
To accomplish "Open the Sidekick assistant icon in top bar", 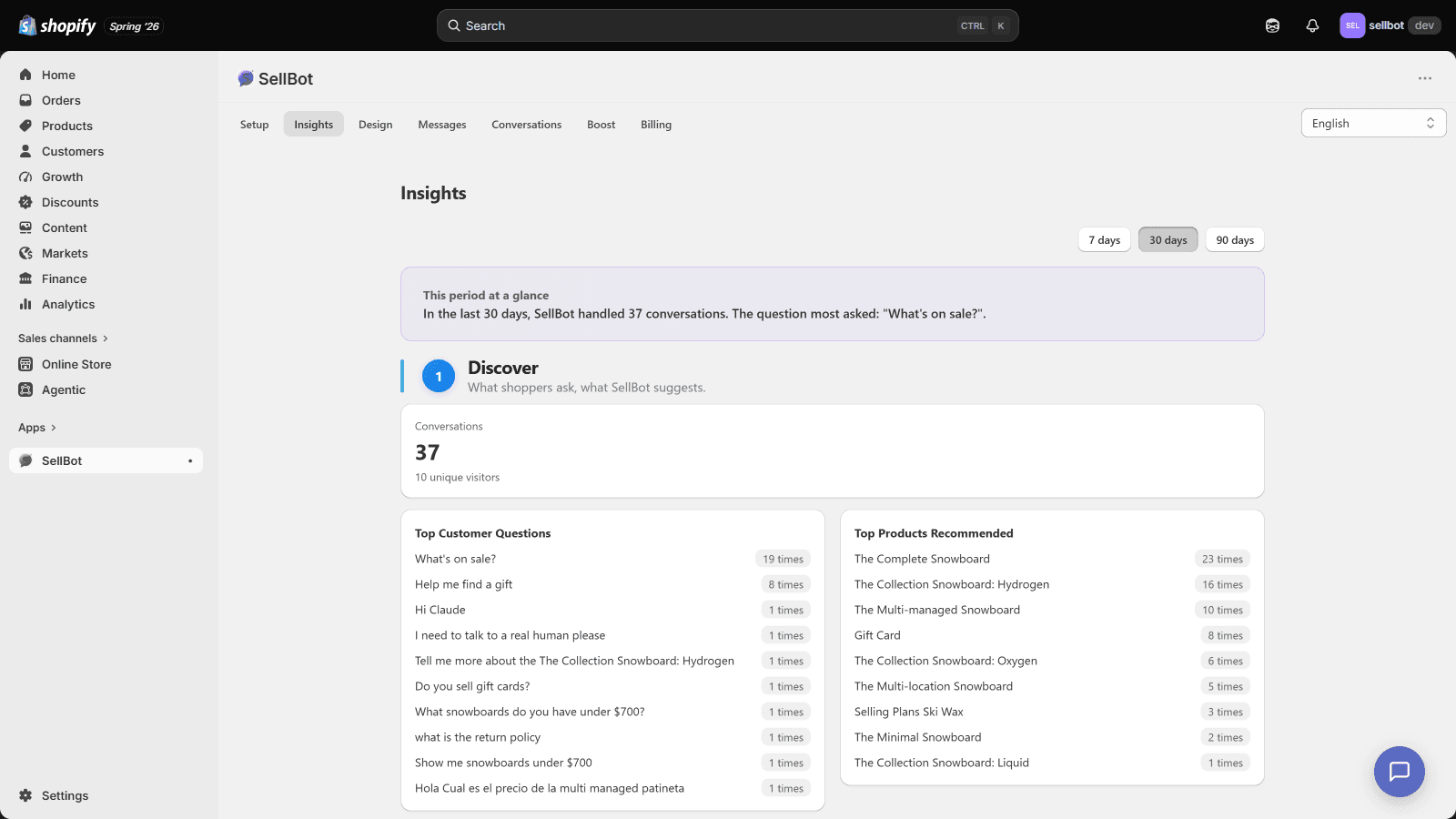I will [x=1272, y=25].
